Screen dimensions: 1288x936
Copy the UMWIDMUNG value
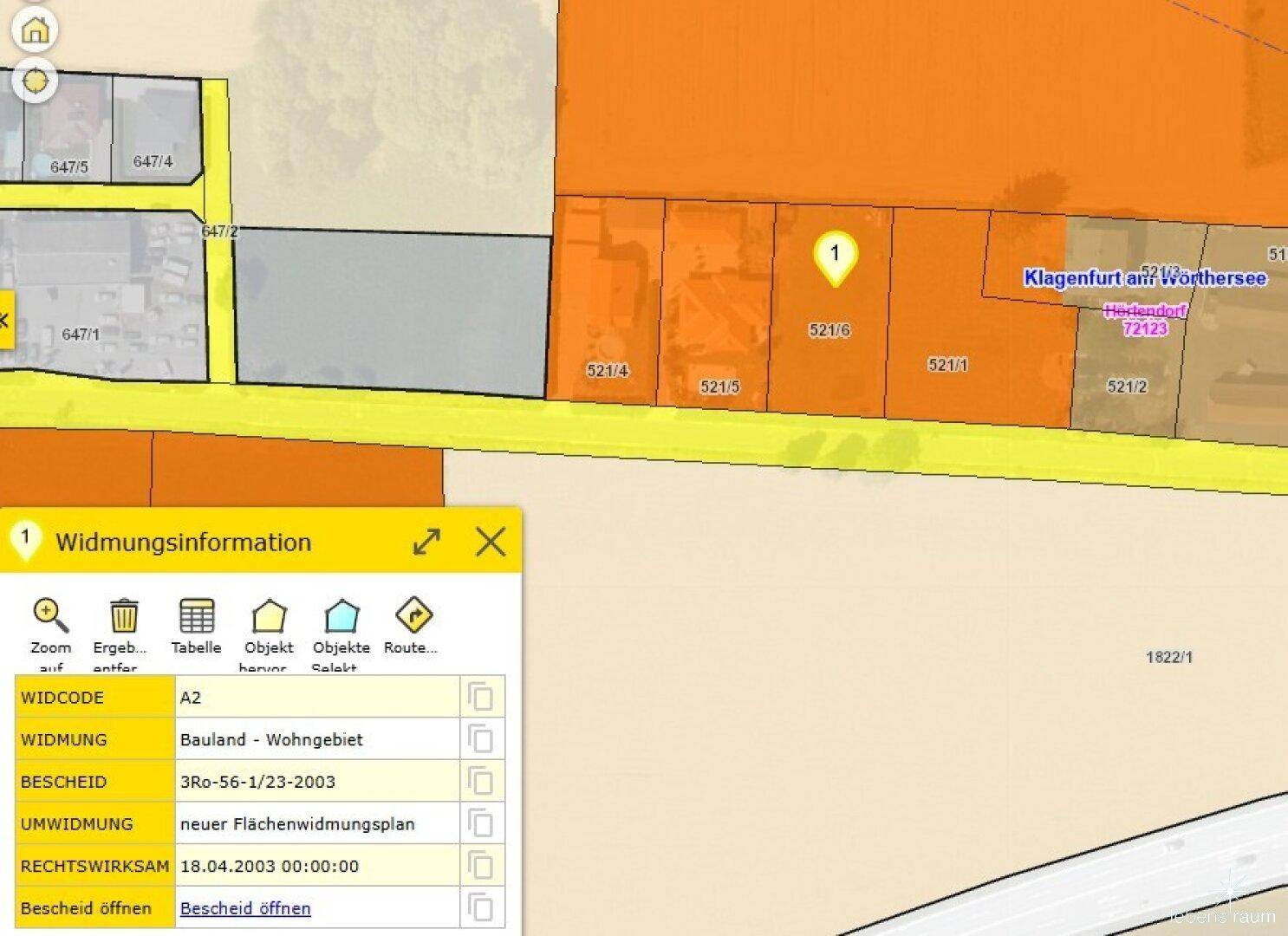pos(480,823)
